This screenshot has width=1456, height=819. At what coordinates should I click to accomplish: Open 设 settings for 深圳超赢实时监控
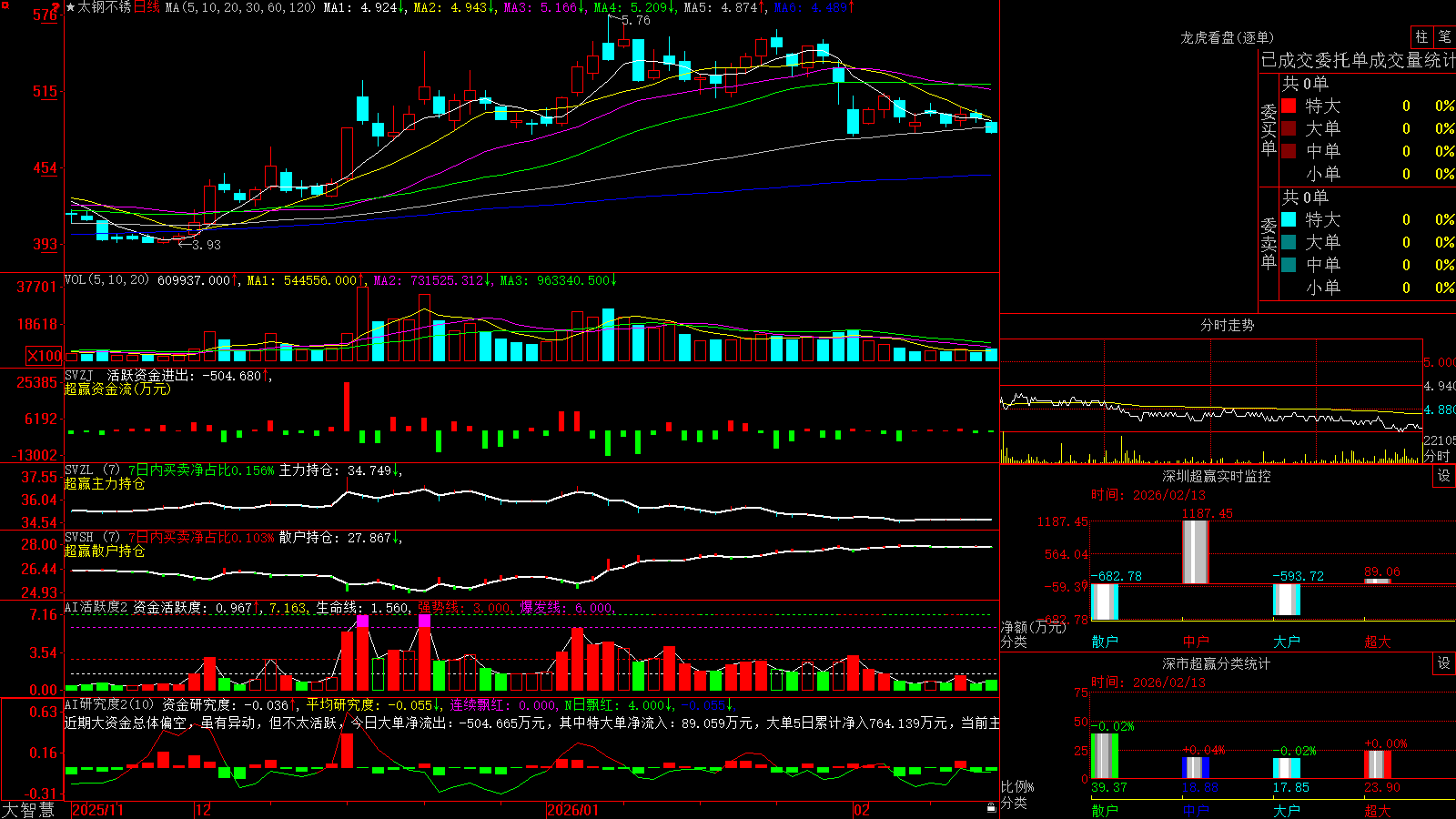point(1444,476)
